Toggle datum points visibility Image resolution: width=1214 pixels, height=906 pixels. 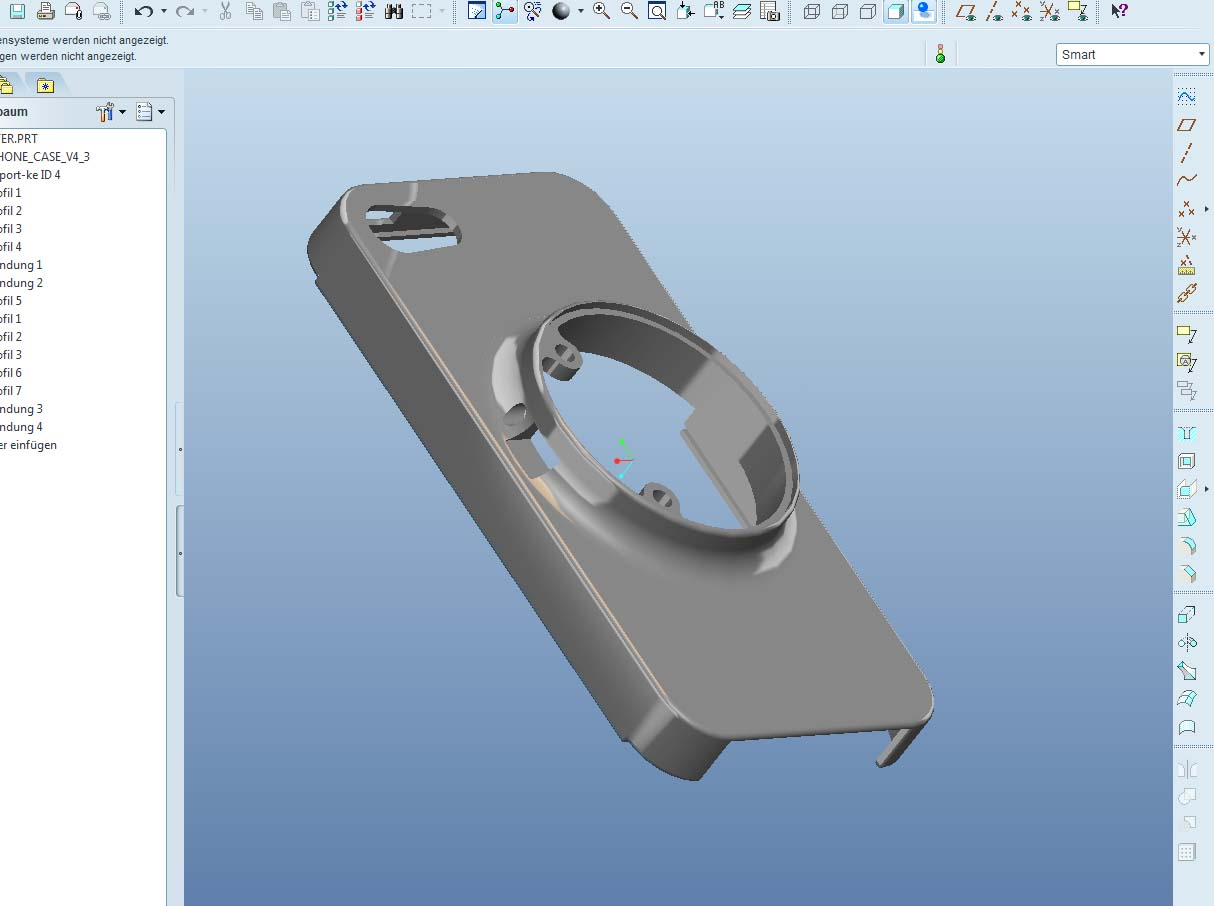click(x=1022, y=11)
